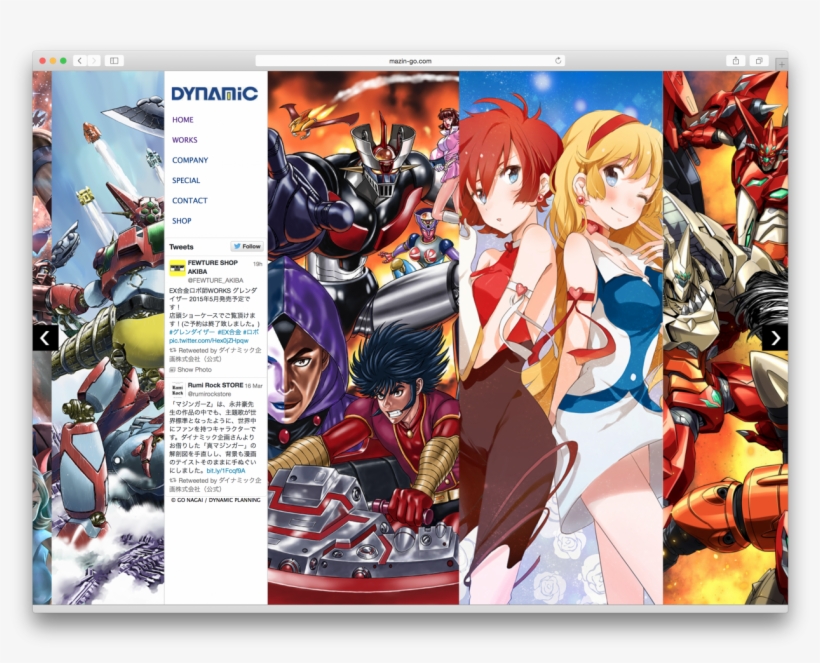The image size is (820, 663).
Task: Open the pic.twitter.com link in tweet
Action: click(x=208, y=341)
